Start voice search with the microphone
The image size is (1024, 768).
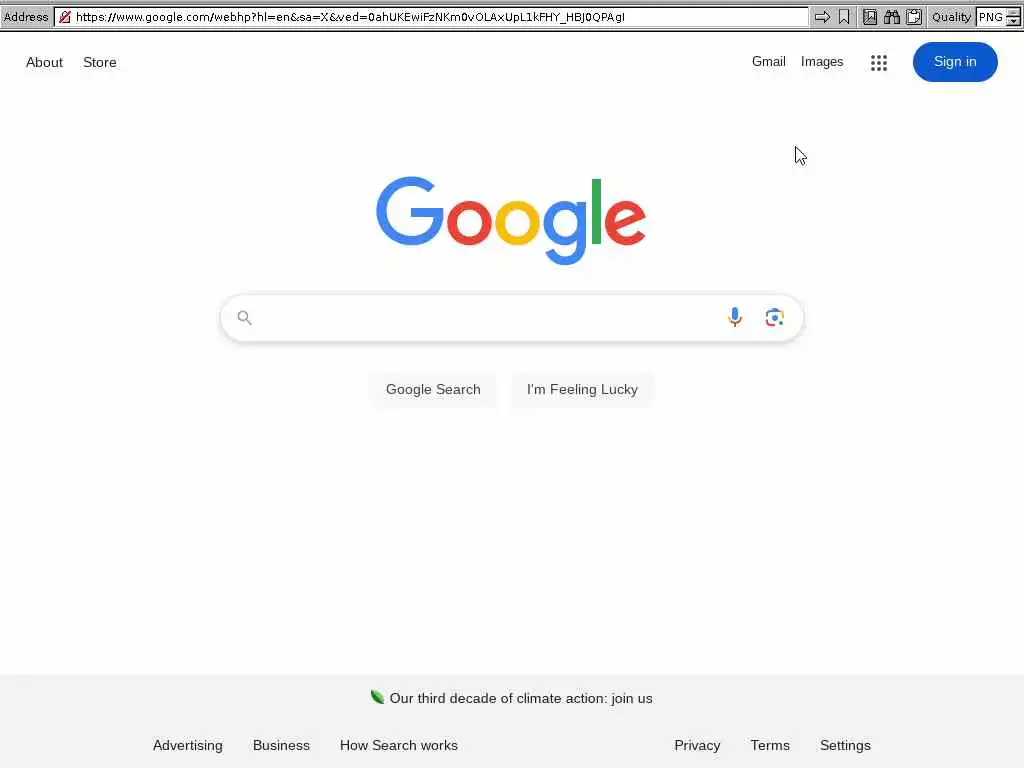[x=735, y=317]
